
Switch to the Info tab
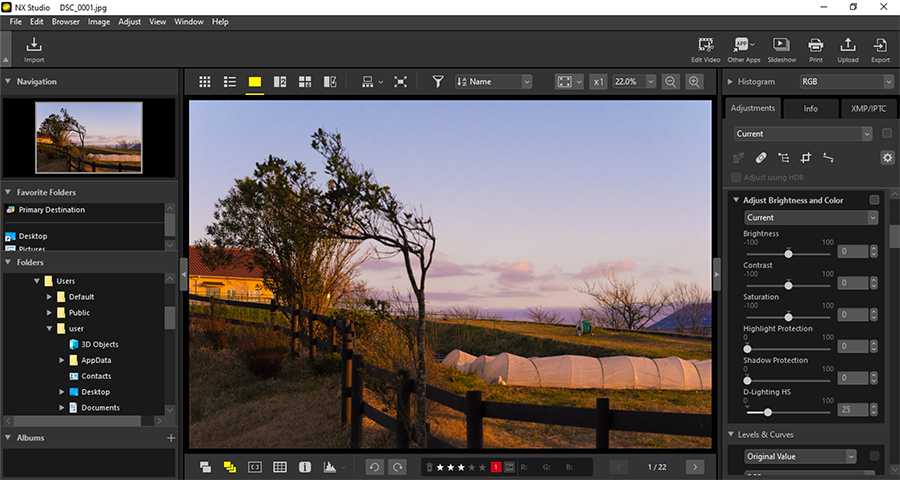click(810, 109)
